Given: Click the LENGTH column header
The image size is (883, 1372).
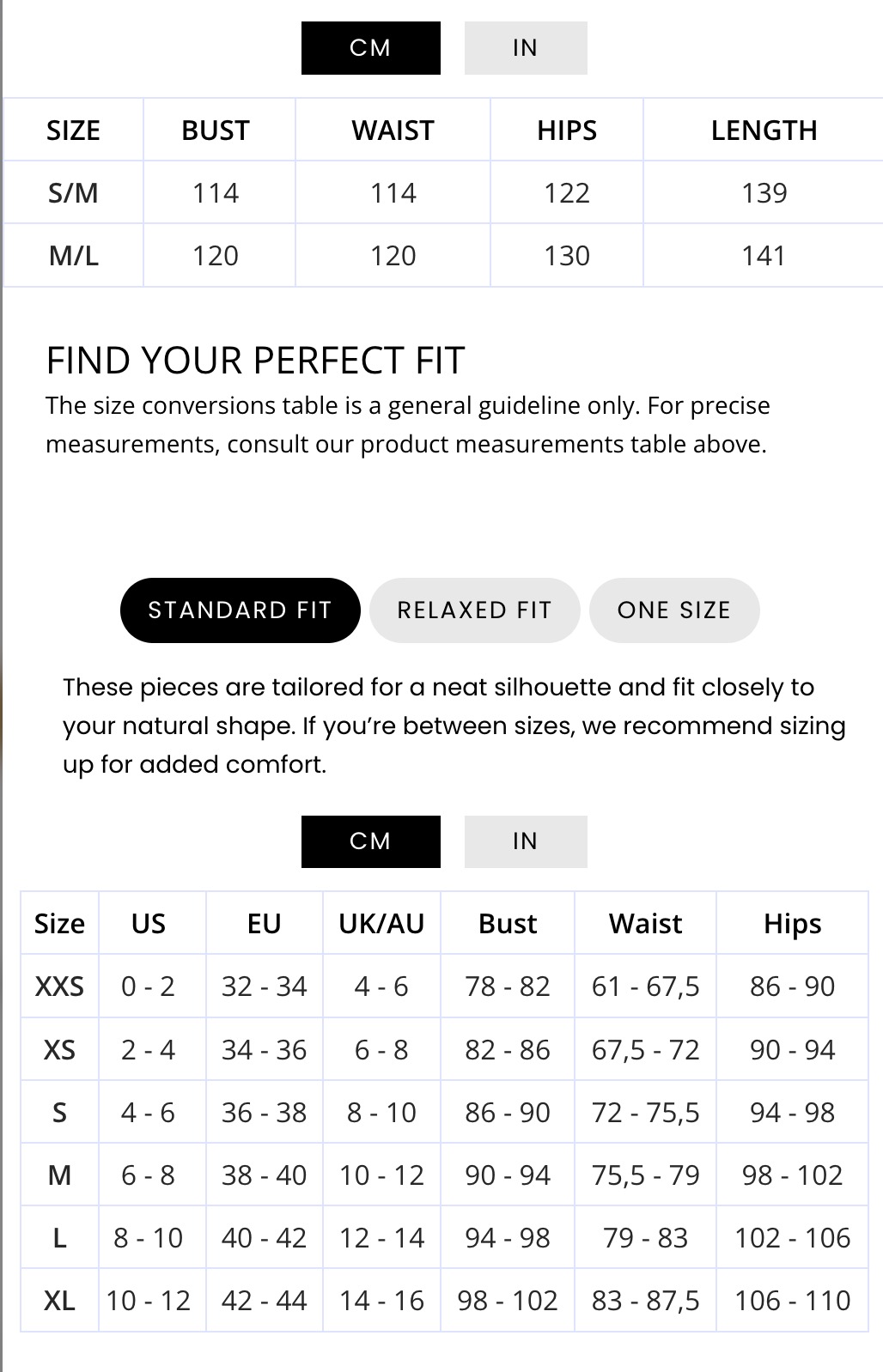Looking at the screenshot, I should [764, 131].
